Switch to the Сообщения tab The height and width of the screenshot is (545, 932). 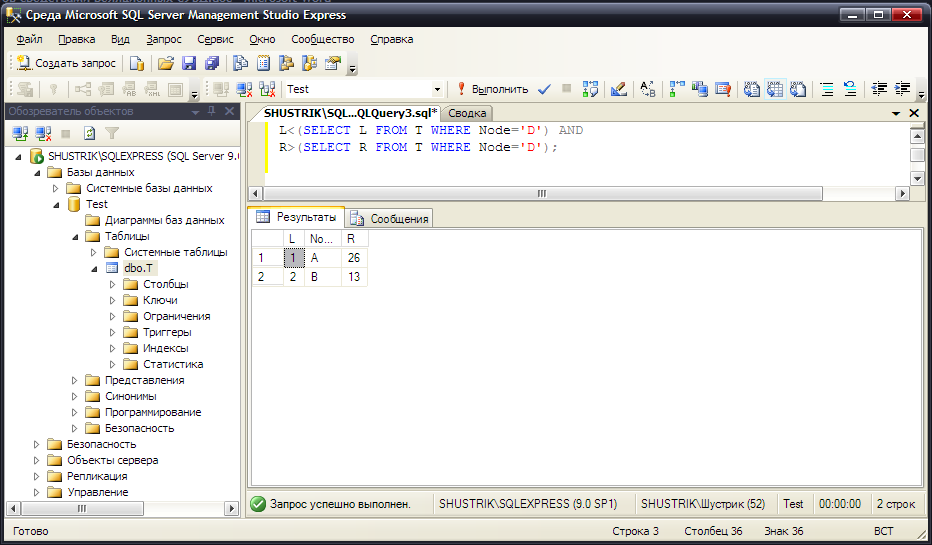(x=390, y=219)
